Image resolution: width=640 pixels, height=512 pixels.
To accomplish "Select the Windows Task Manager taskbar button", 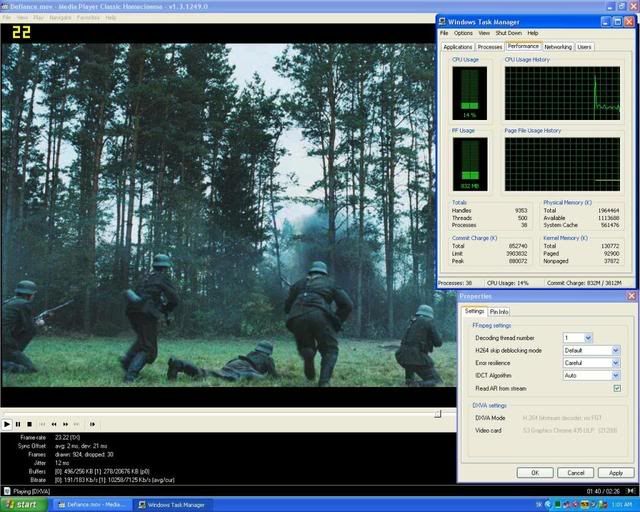I will click(174, 505).
